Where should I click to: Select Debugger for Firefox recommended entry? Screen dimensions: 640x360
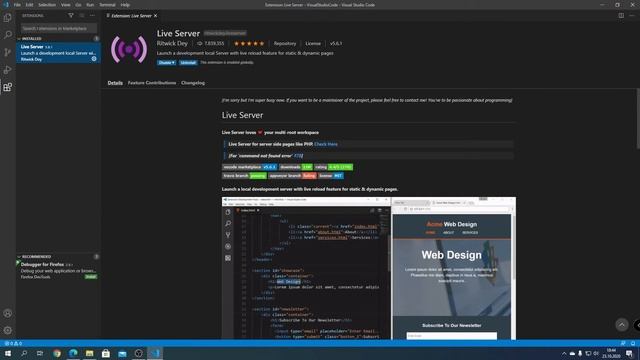[x=58, y=271]
